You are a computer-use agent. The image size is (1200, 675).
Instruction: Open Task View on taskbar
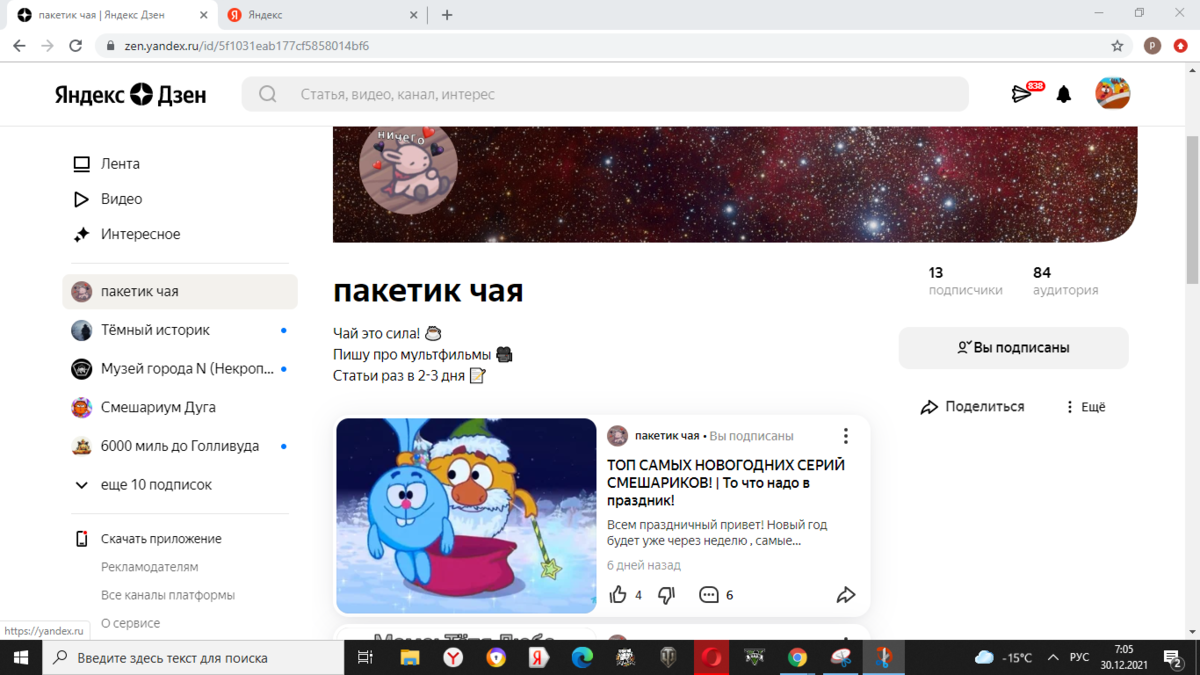click(366, 657)
